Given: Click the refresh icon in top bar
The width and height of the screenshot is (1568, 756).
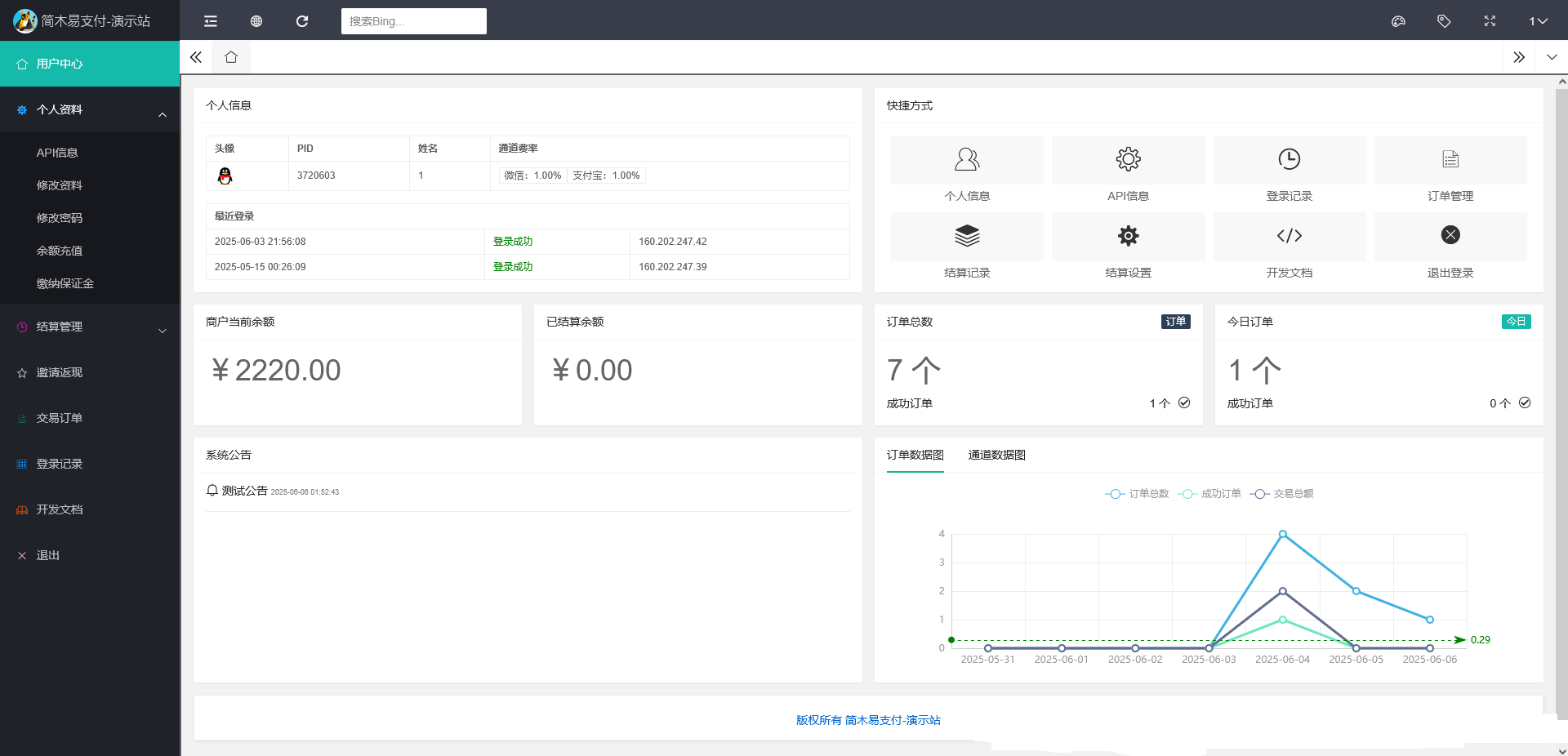Looking at the screenshot, I should coord(302,21).
